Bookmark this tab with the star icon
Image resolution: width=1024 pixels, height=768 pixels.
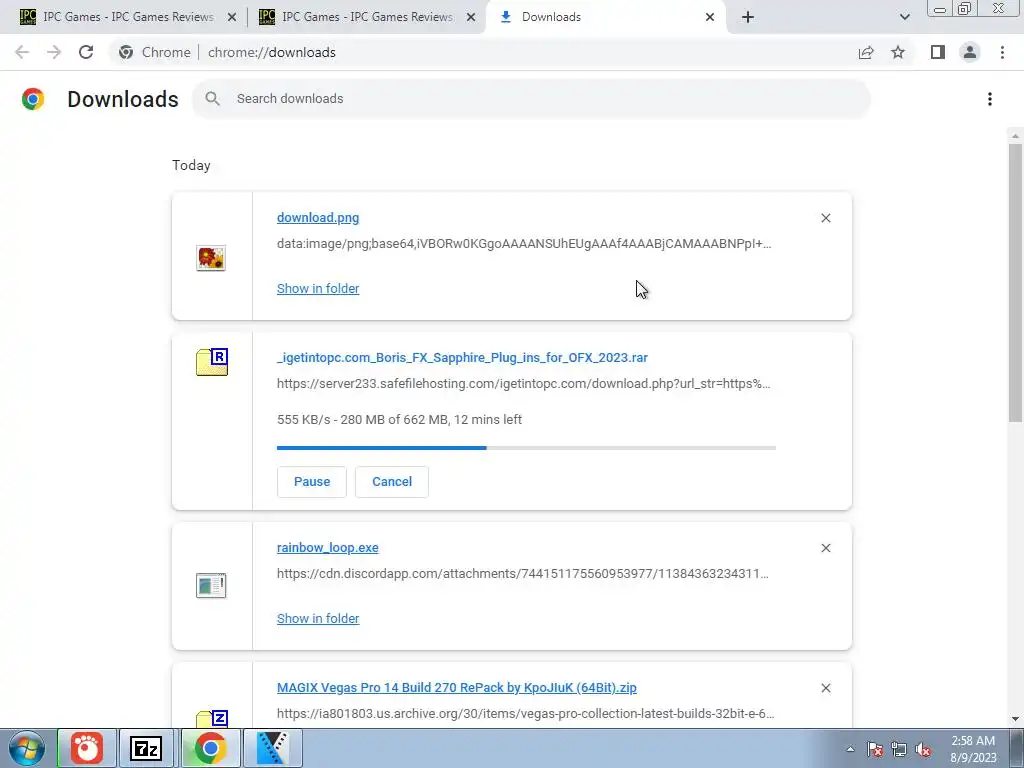click(898, 52)
